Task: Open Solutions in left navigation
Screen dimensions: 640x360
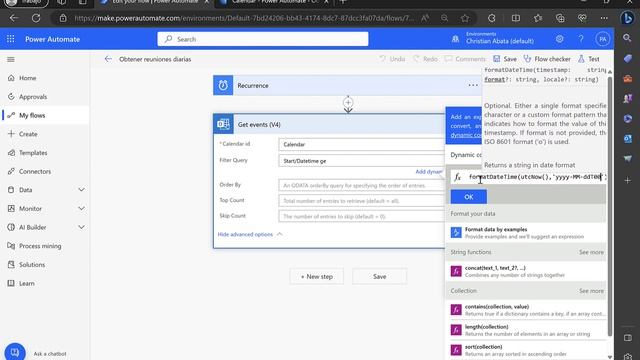Action: tap(32, 264)
